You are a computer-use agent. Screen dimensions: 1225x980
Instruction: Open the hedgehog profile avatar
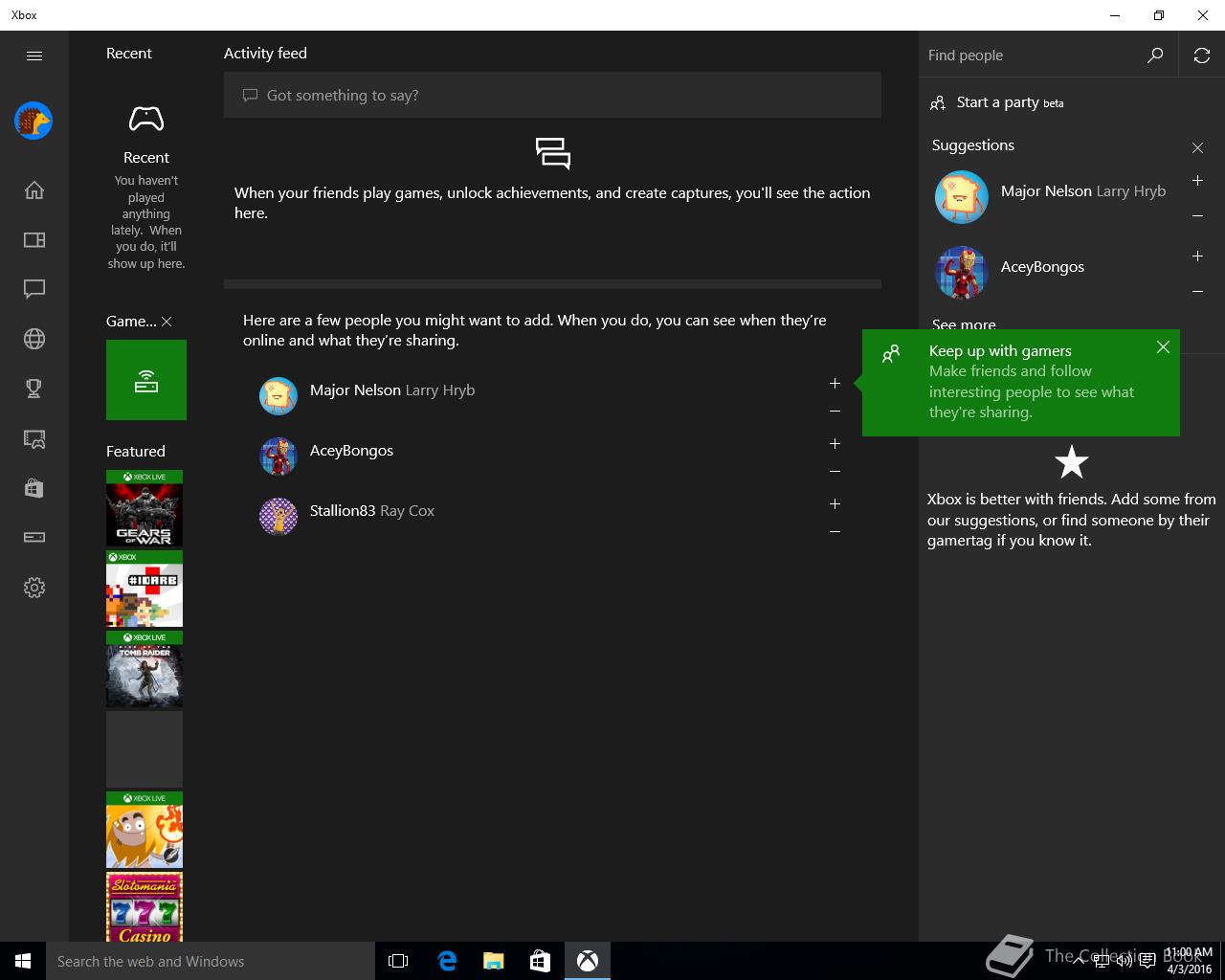33,121
